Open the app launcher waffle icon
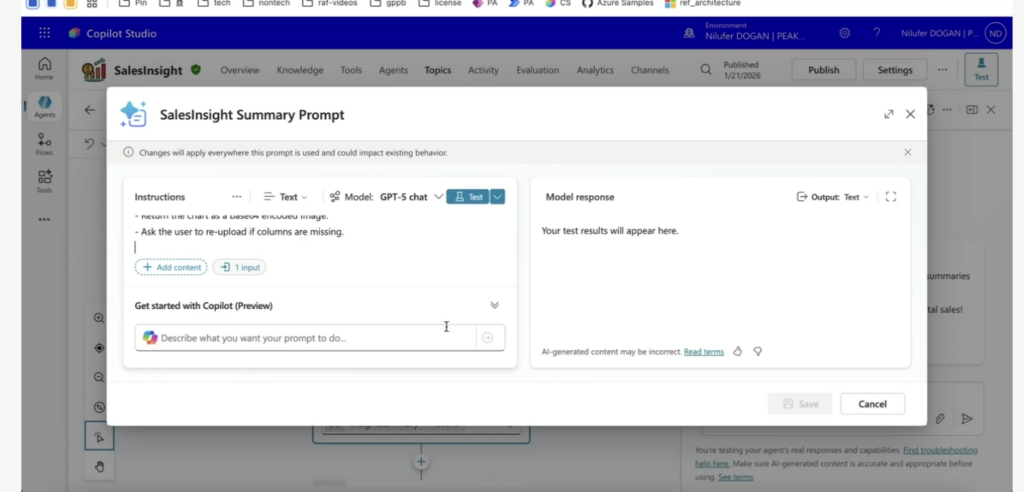The width and height of the screenshot is (1024, 492). pyautogui.click(x=44, y=33)
